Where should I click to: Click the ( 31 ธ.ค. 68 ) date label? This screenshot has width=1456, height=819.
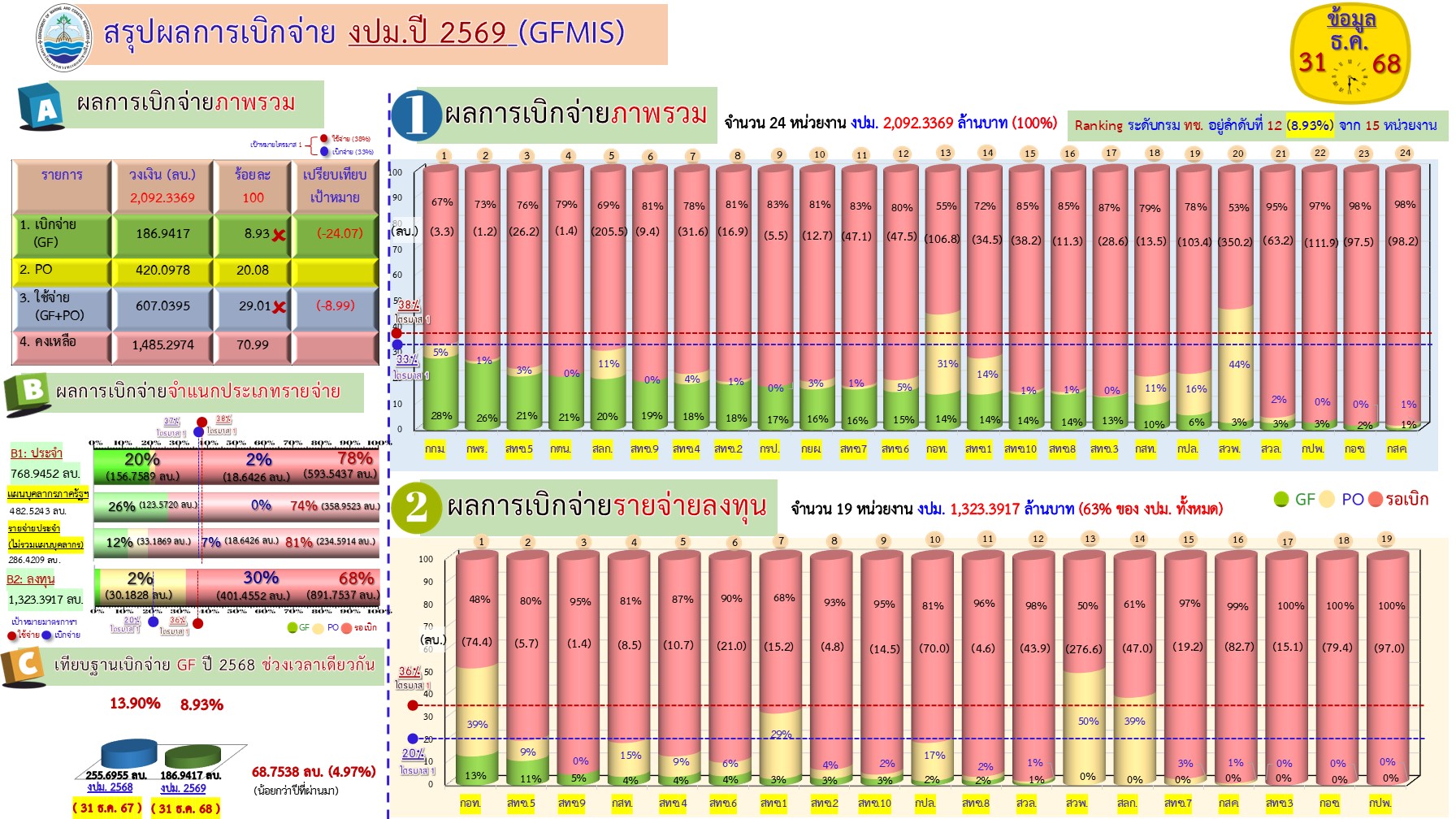[x=184, y=809]
